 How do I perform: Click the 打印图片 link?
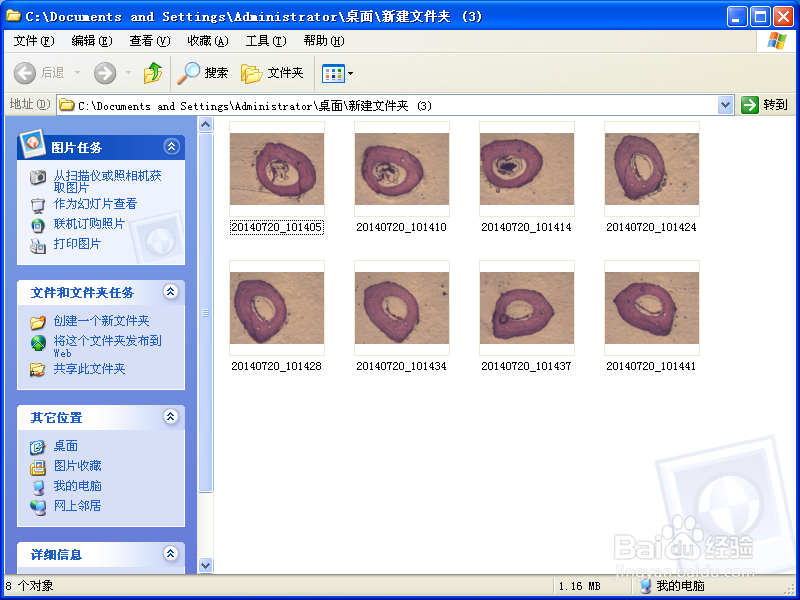coord(78,244)
